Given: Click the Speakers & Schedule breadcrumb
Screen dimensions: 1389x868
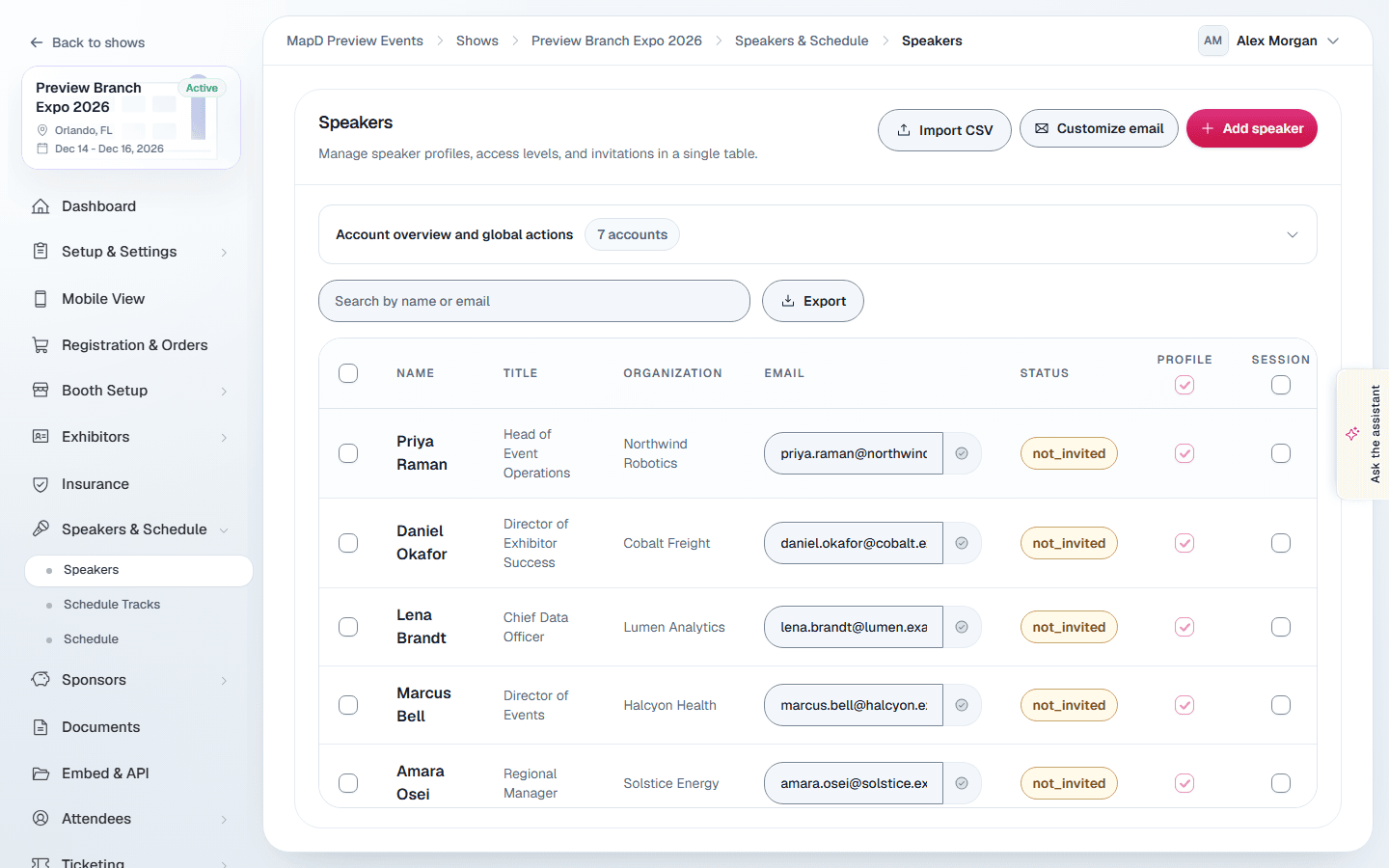Looking at the screenshot, I should pyautogui.click(x=802, y=41).
